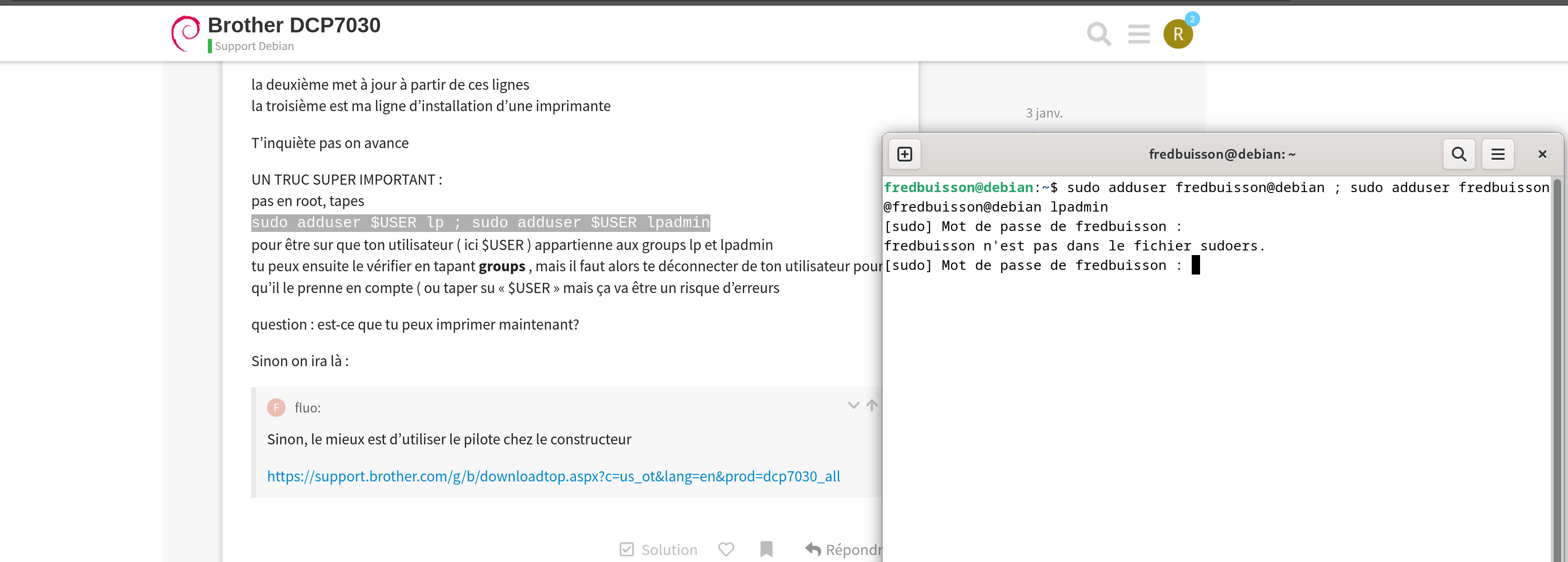Screen dimensions: 1568x562
Task: Reply to the post with Répondre
Action: click(844, 549)
